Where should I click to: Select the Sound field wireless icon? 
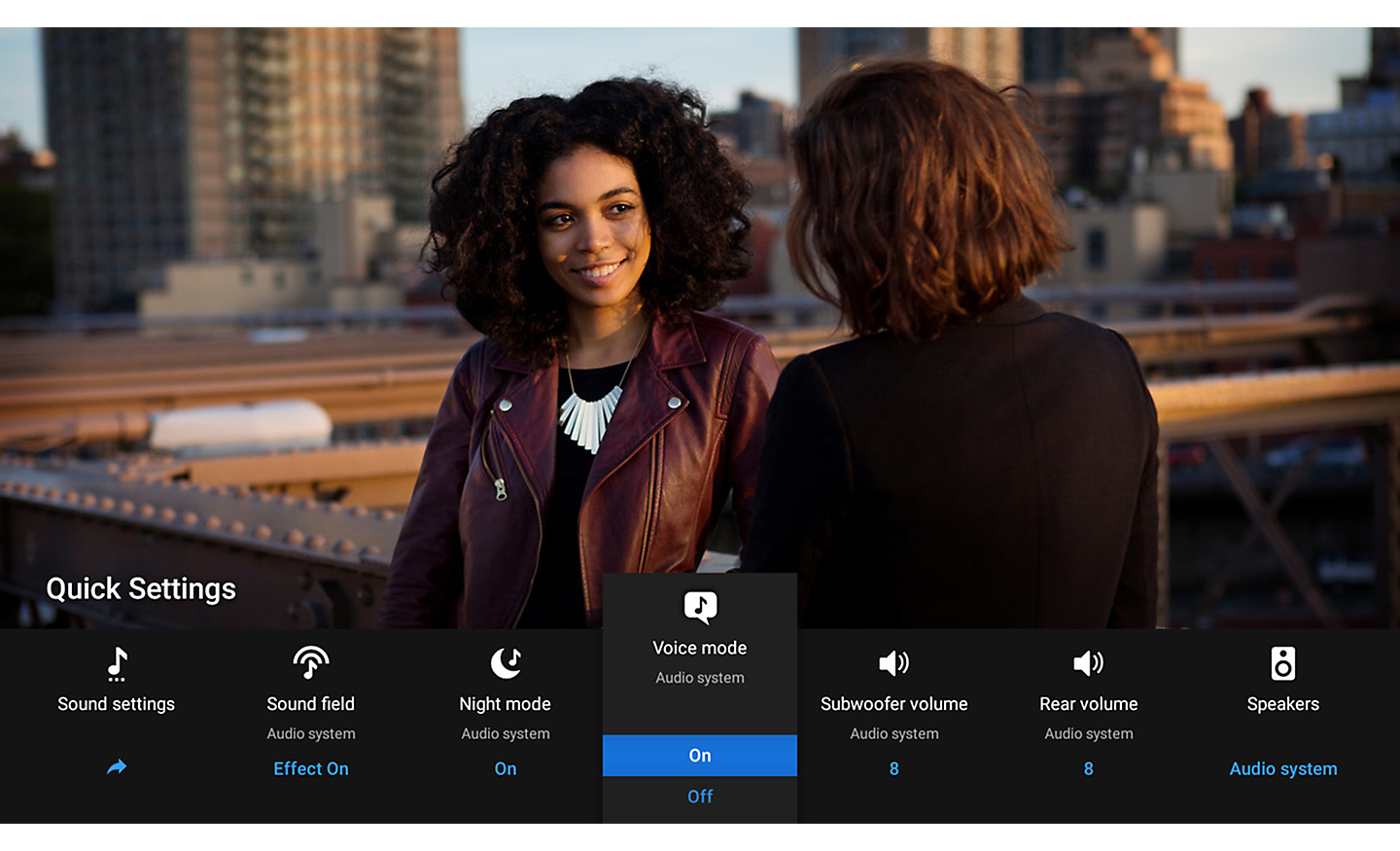pos(311,662)
